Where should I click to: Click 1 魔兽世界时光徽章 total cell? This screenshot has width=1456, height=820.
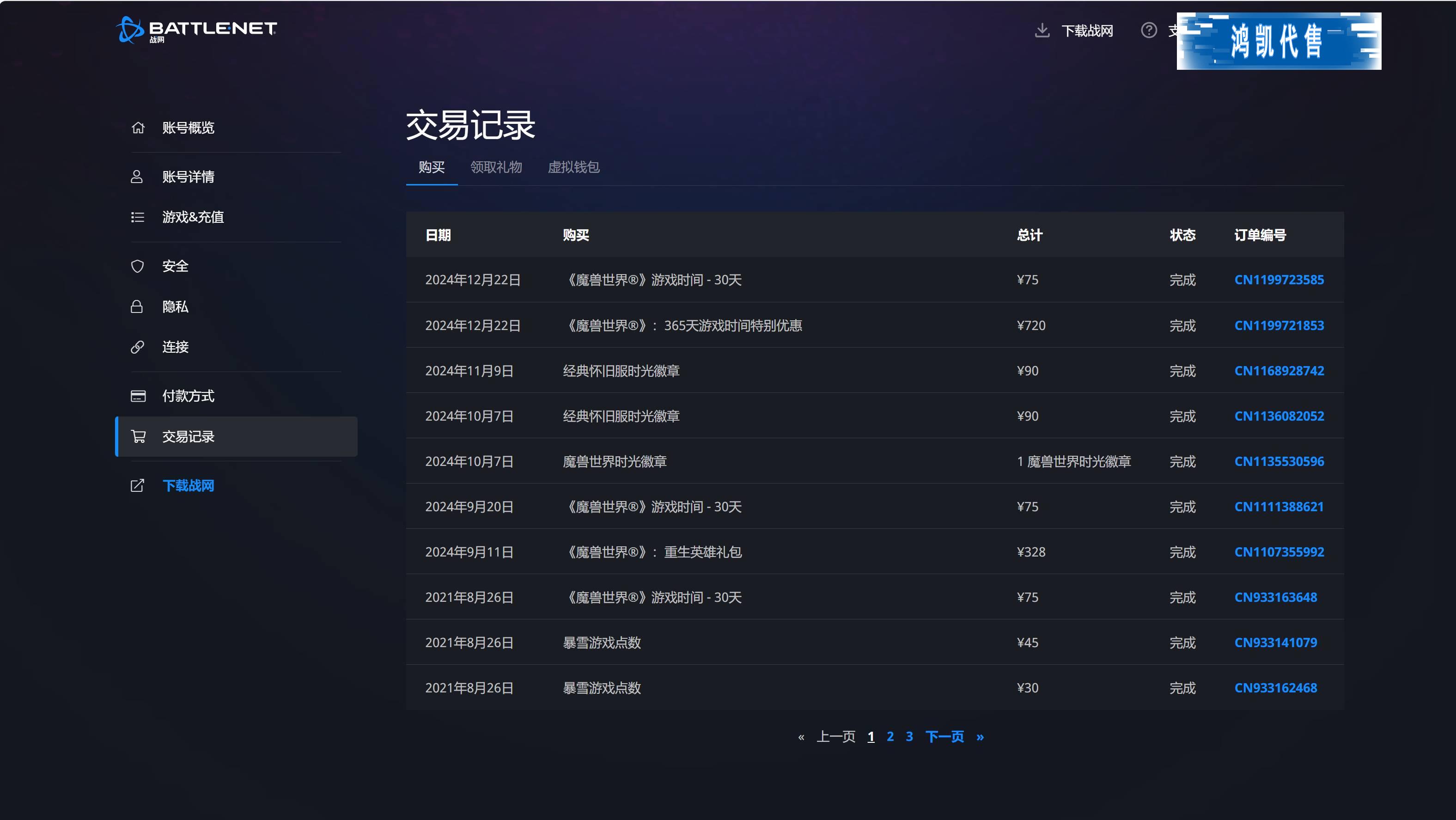(1074, 461)
